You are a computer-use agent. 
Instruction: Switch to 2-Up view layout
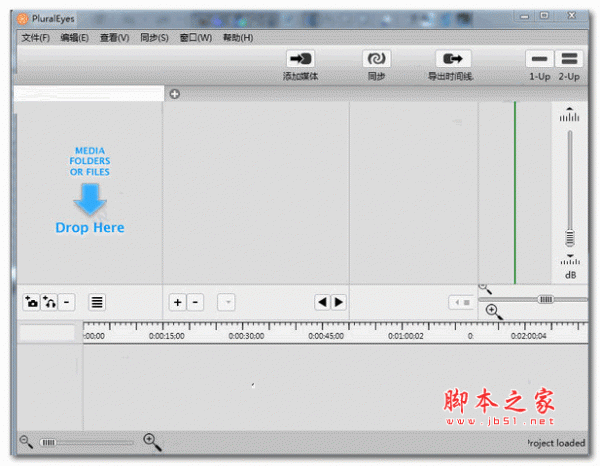pos(569,59)
